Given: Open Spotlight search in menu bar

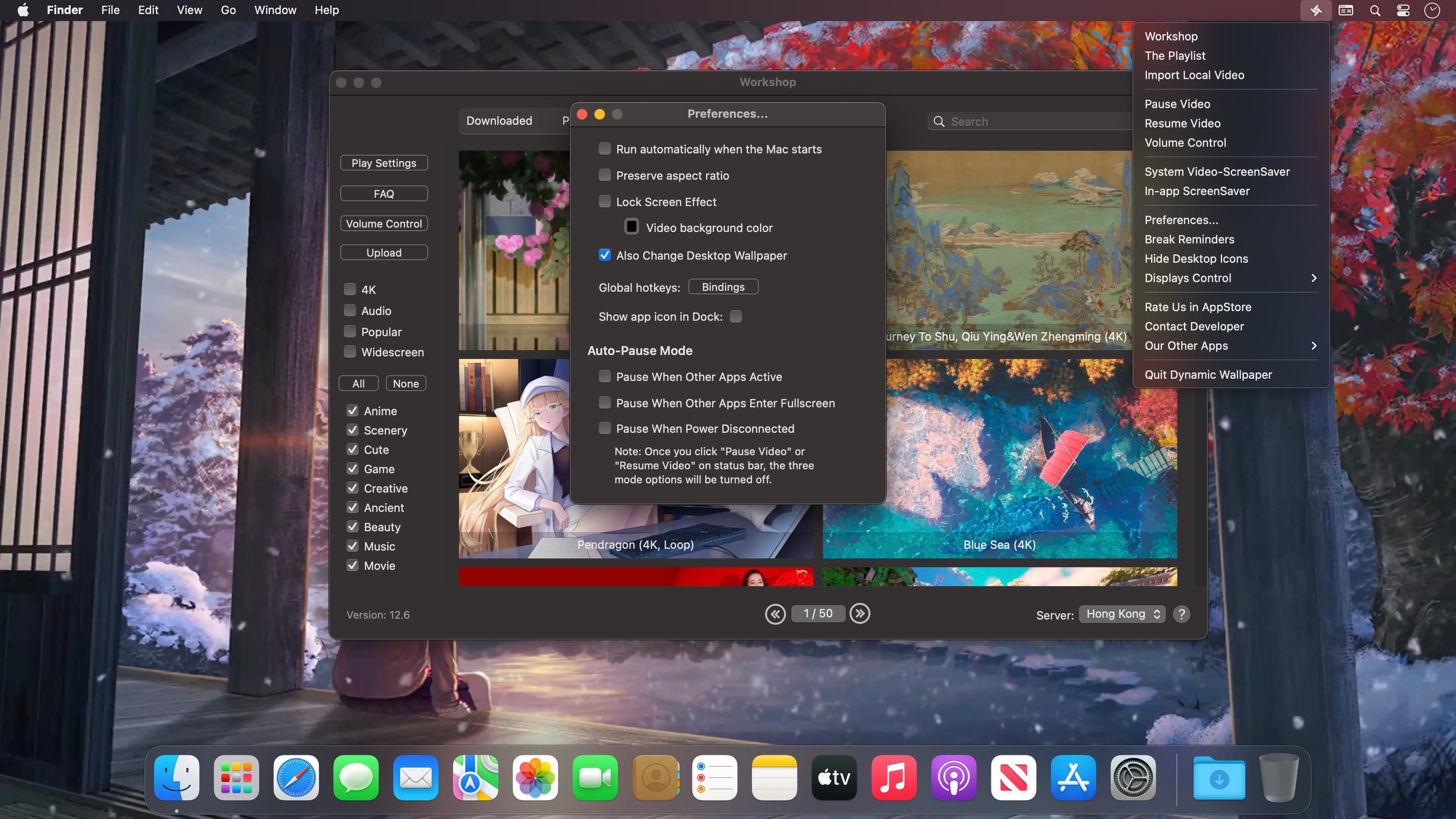Looking at the screenshot, I should (1375, 10).
